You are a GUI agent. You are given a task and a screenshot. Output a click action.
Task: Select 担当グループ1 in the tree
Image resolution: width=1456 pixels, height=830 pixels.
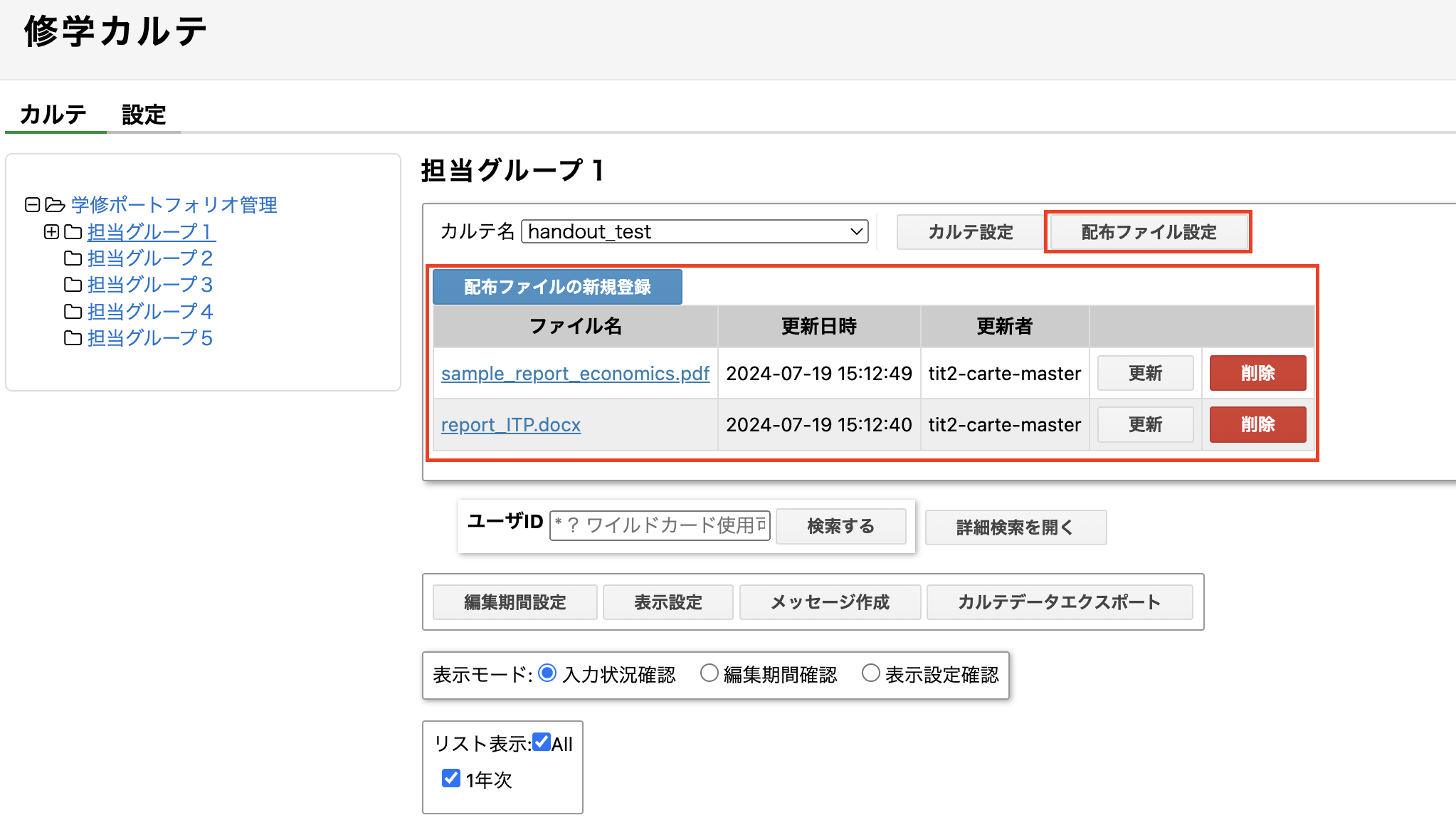151,232
